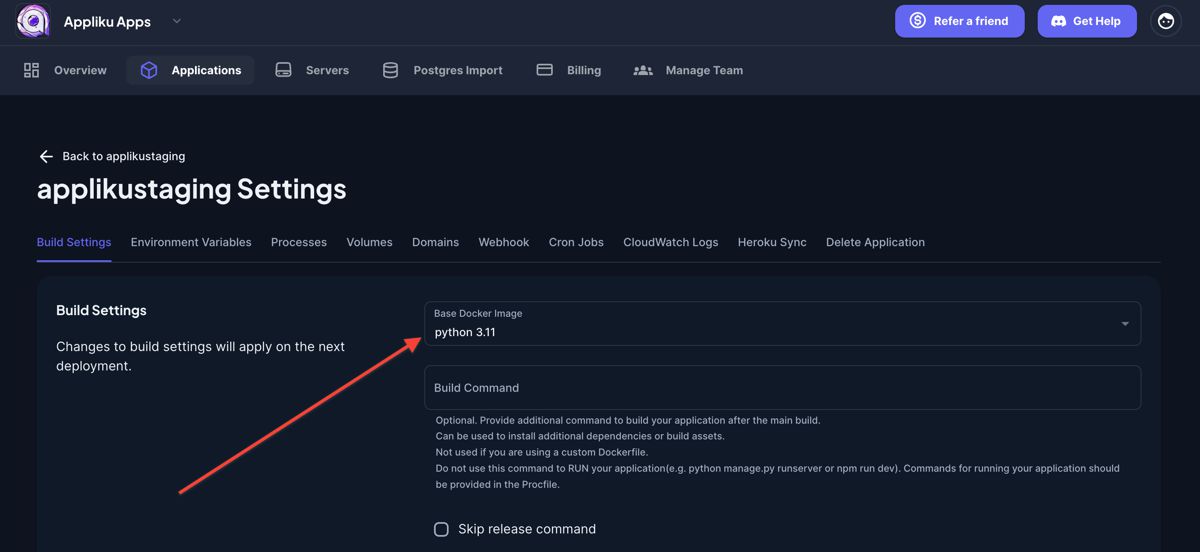Screen dimensions: 1200x552
Task: Open the Applications section
Action: [190, 70]
